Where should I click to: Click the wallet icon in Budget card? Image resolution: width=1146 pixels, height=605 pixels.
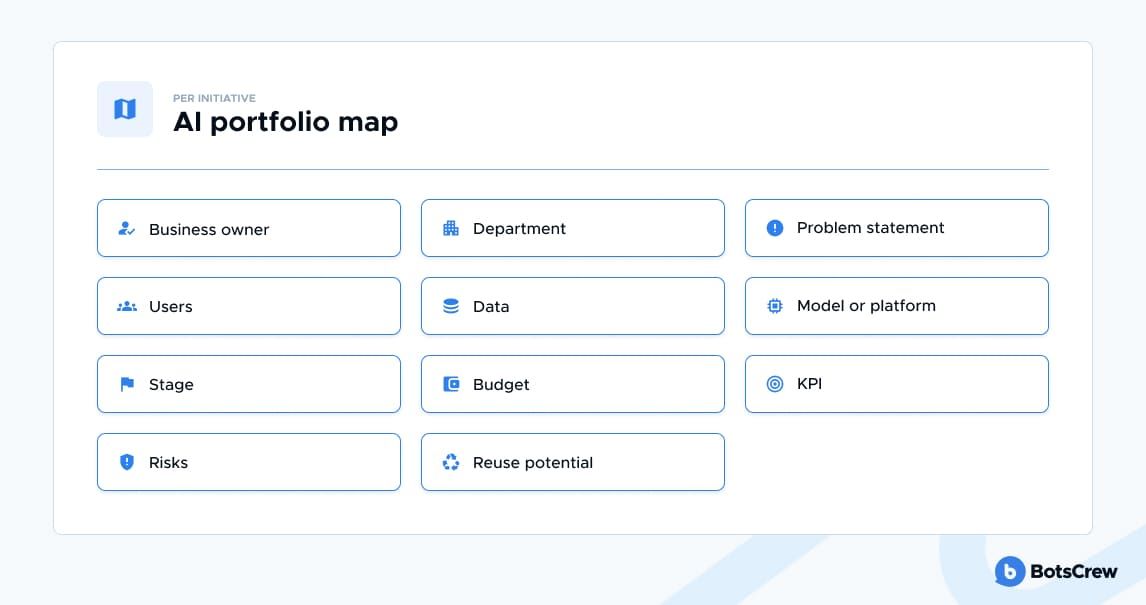click(451, 384)
